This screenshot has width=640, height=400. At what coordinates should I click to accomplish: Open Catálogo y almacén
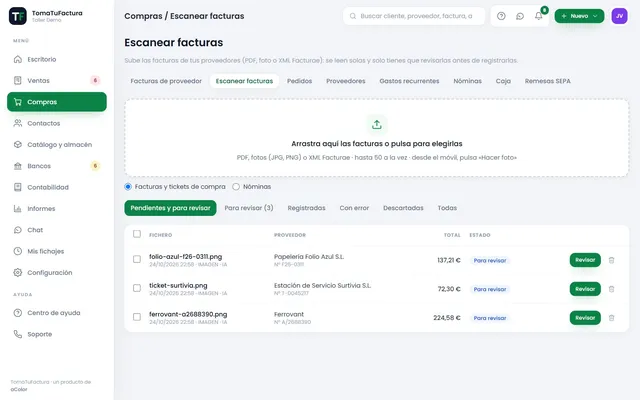point(57,144)
